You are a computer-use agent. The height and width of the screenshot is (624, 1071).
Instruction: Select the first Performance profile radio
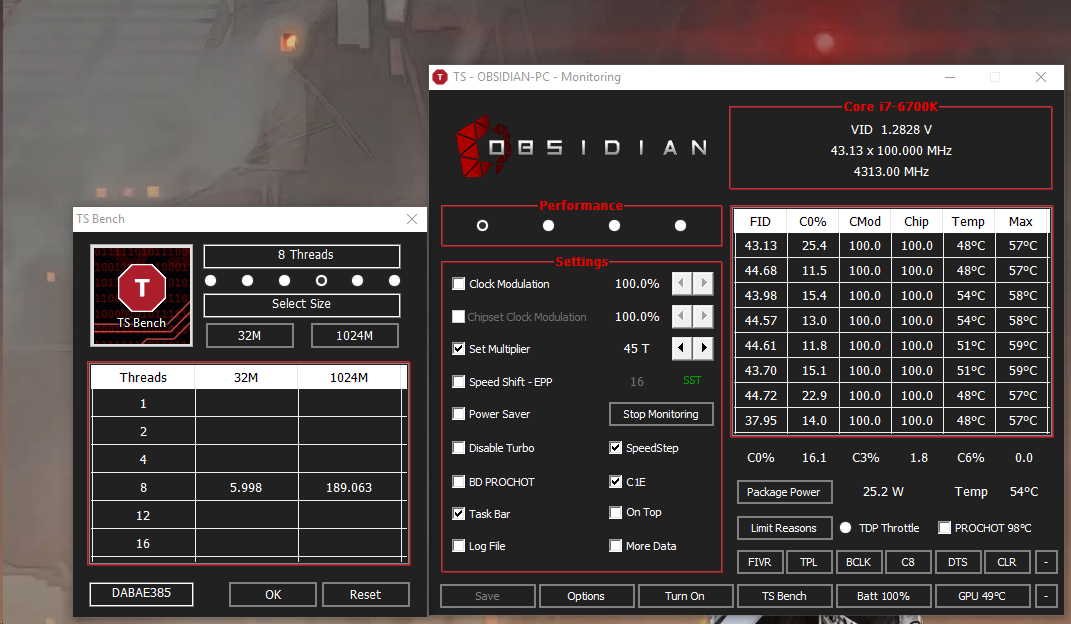point(482,225)
